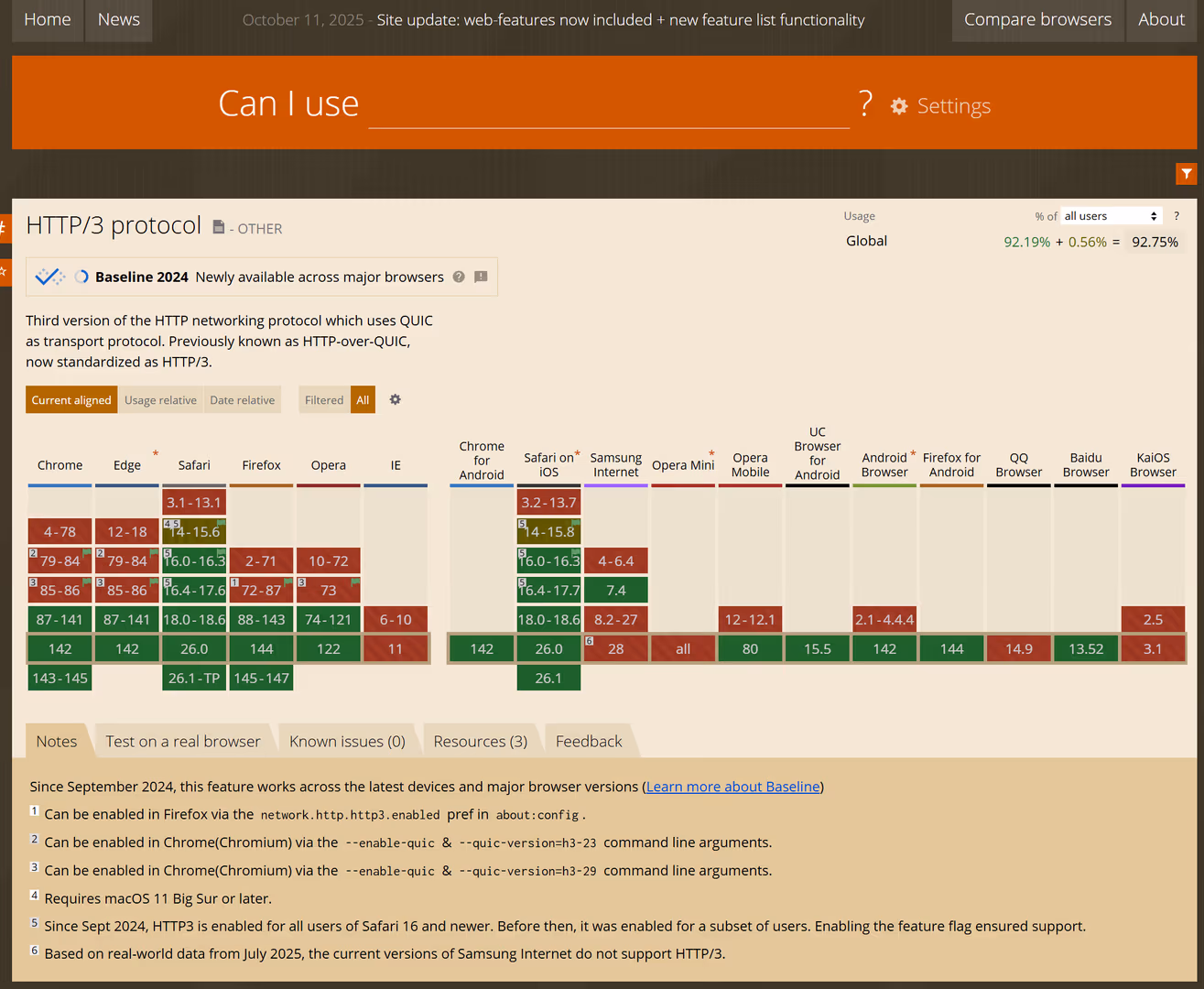
Task: Click the question mark help icon in header
Action: (865, 104)
